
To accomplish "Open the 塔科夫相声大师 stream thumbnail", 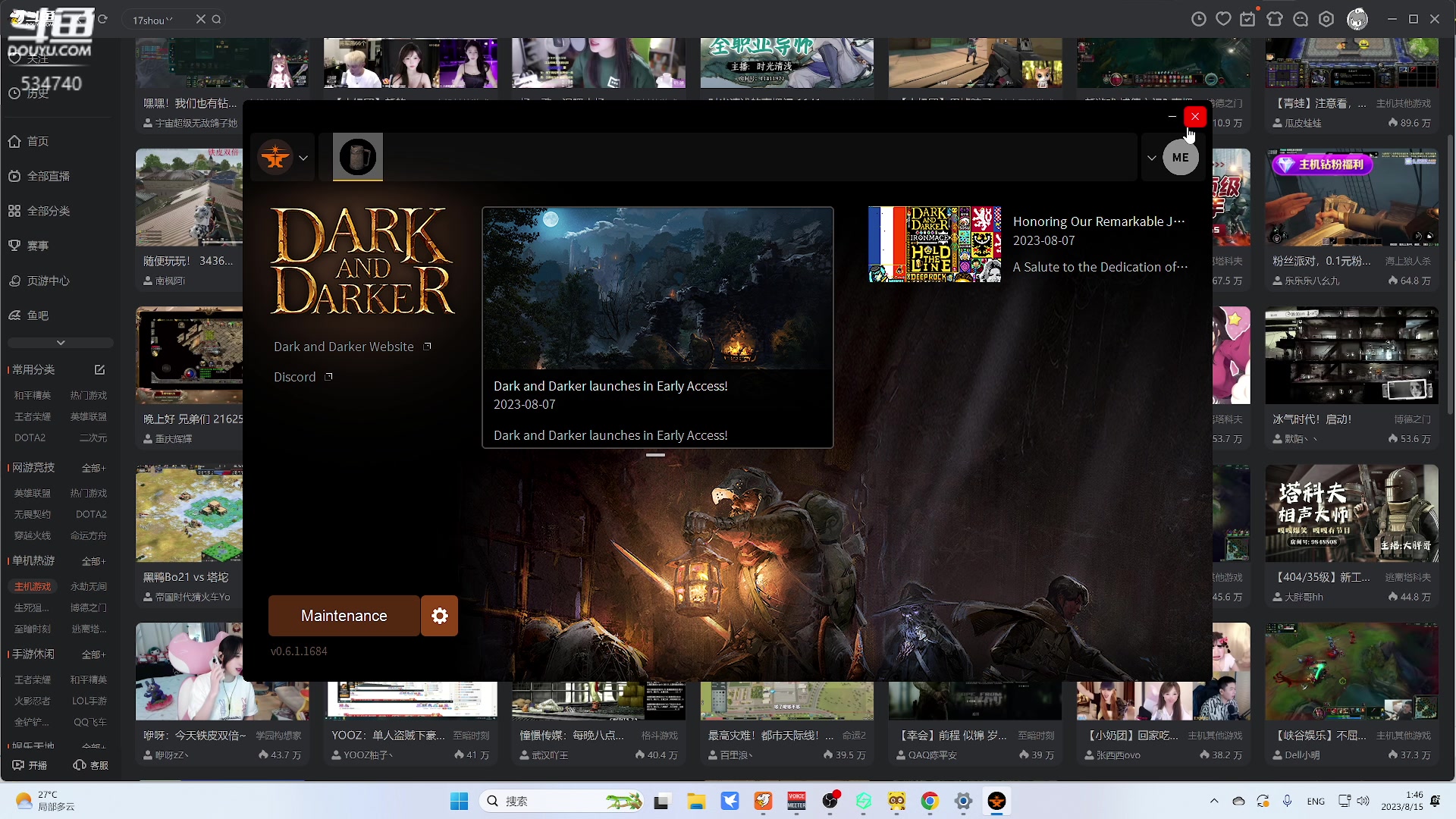I will point(1351,513).
